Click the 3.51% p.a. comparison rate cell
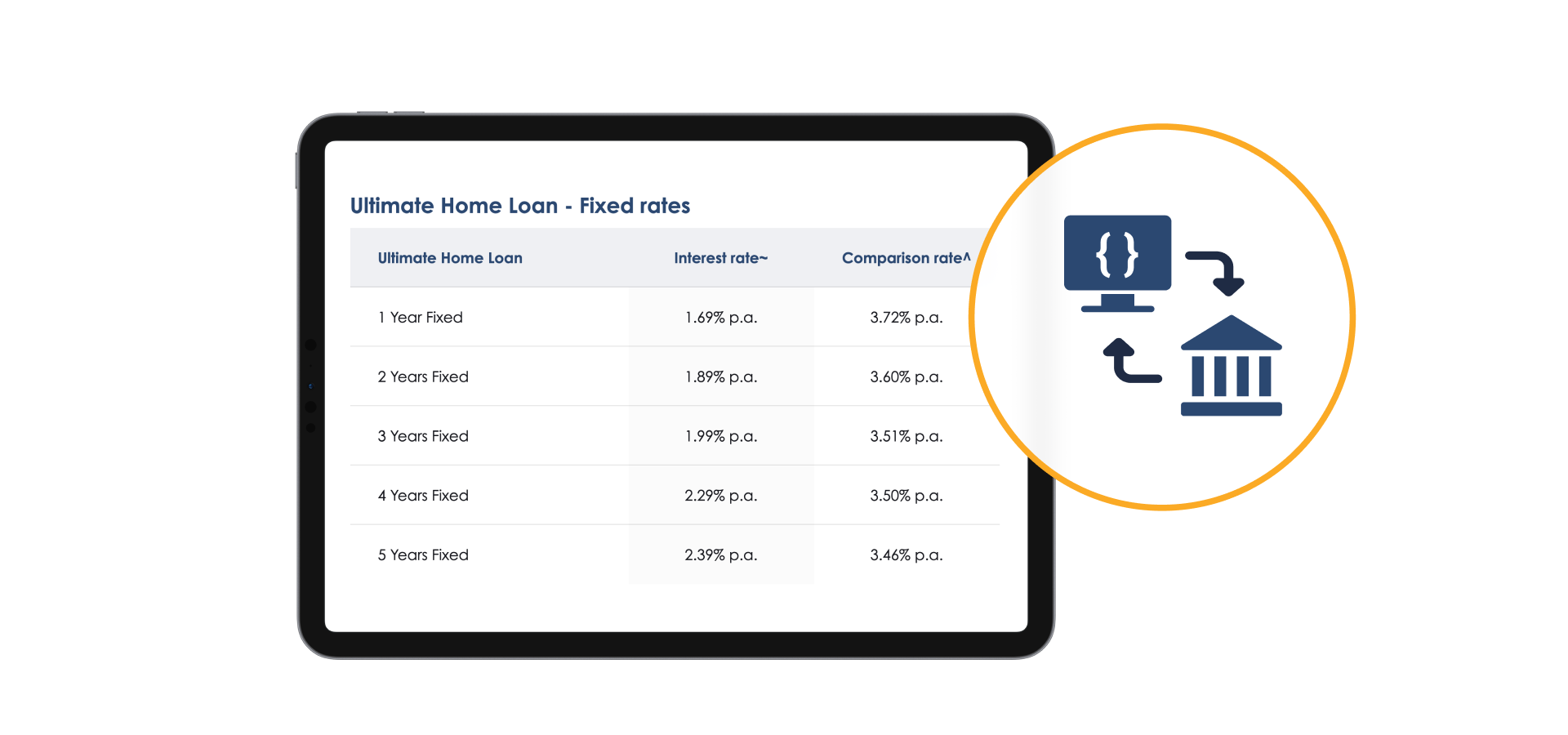 tap(906, 437)
